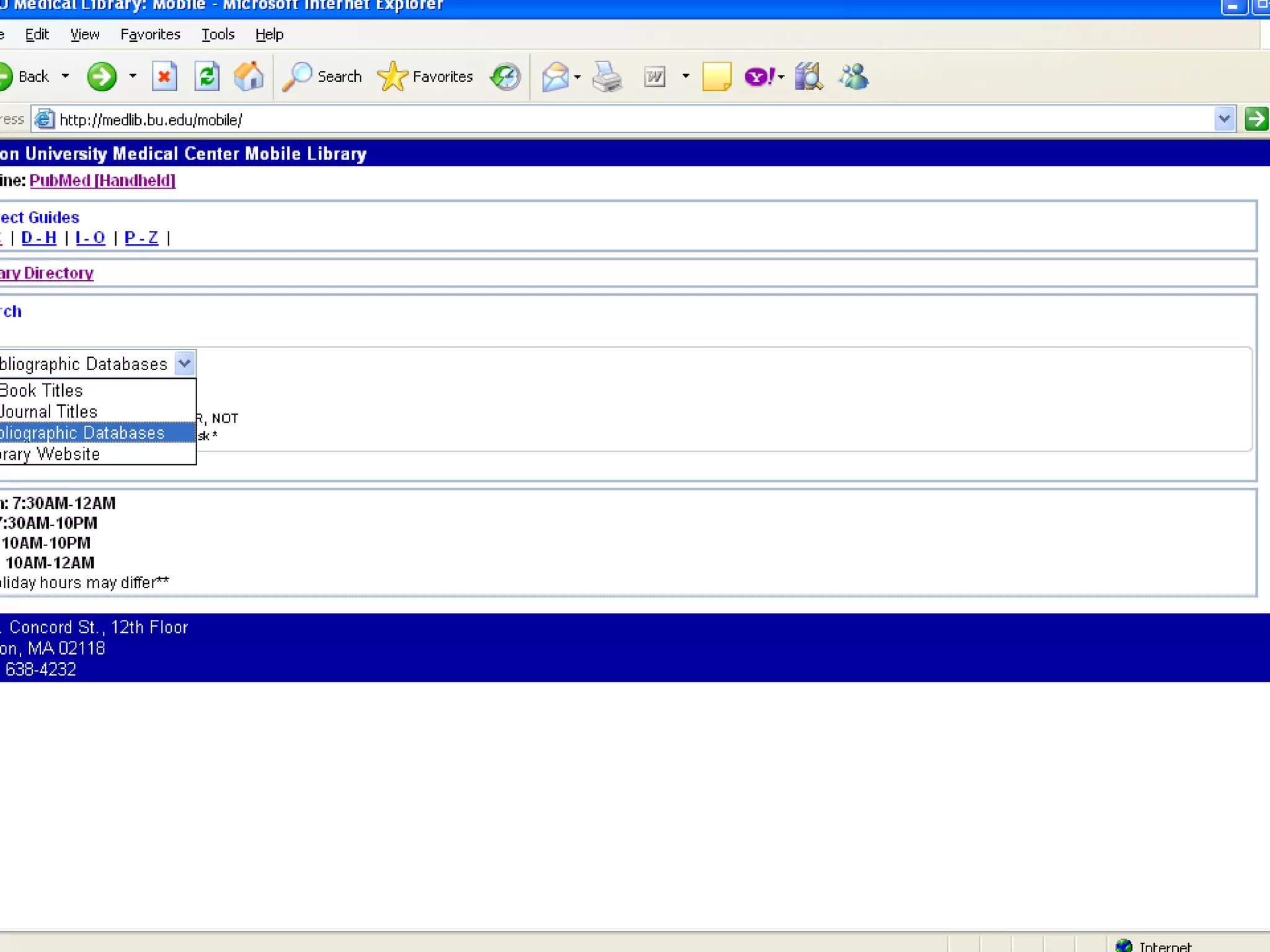Open the Back button history dropdown arrow
This screenshot has height=952, width=1270.
[x=65, y=77]
